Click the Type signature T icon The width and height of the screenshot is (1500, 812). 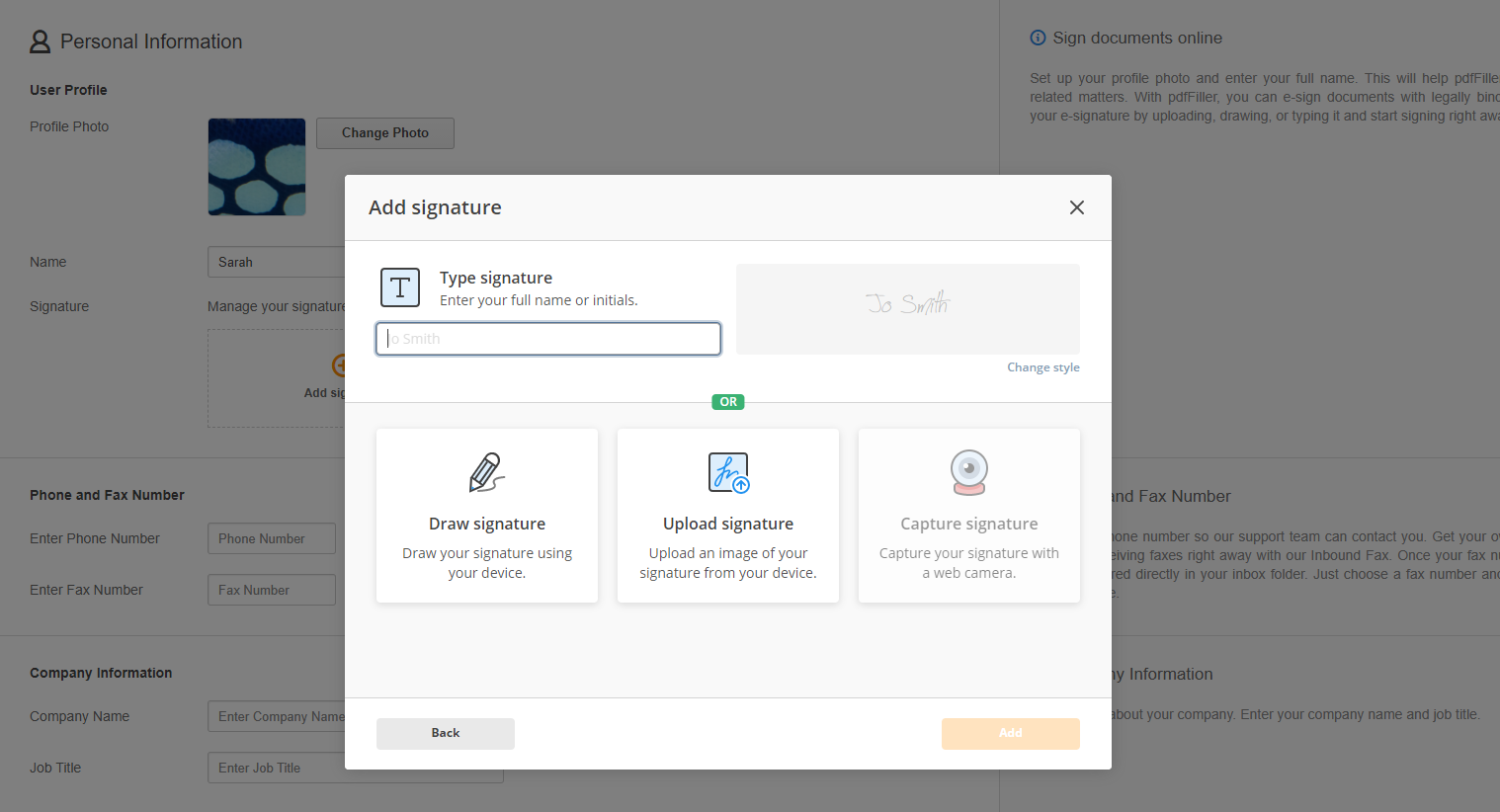[400, 287]
